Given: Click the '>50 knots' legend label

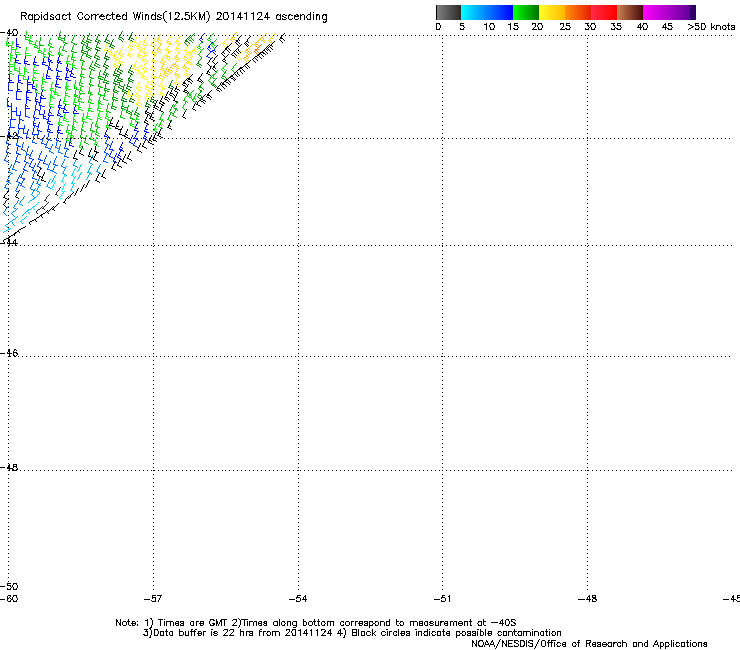Looking at the screenshot, I should [711, 27].
